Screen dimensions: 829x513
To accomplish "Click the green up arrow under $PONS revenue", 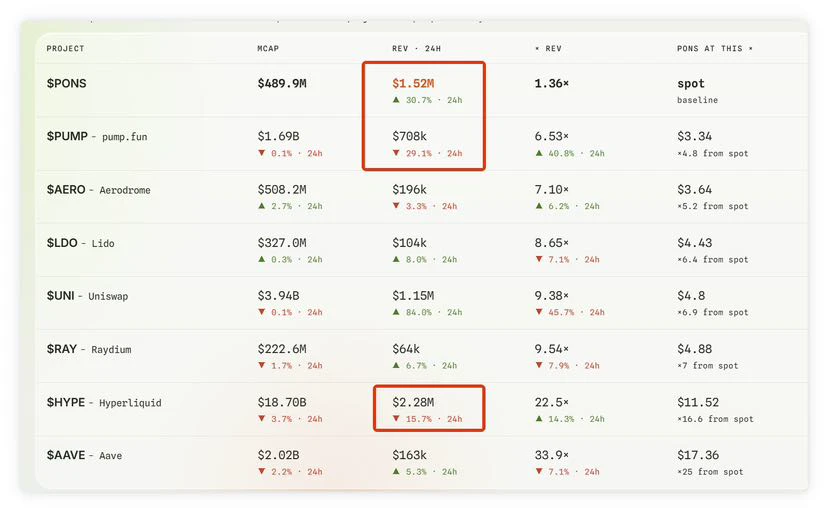I will coord(396,99).
